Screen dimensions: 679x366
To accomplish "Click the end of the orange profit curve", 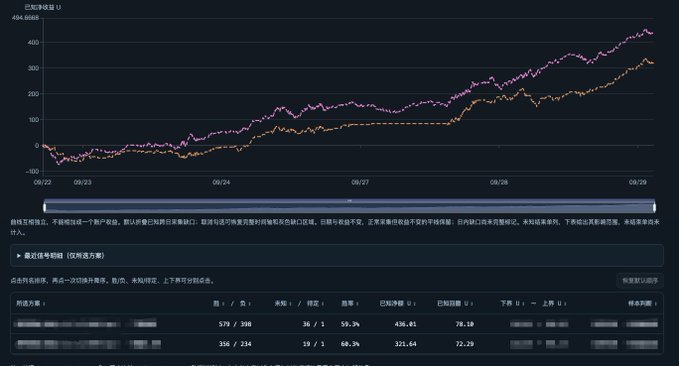I will click(653, 63).
